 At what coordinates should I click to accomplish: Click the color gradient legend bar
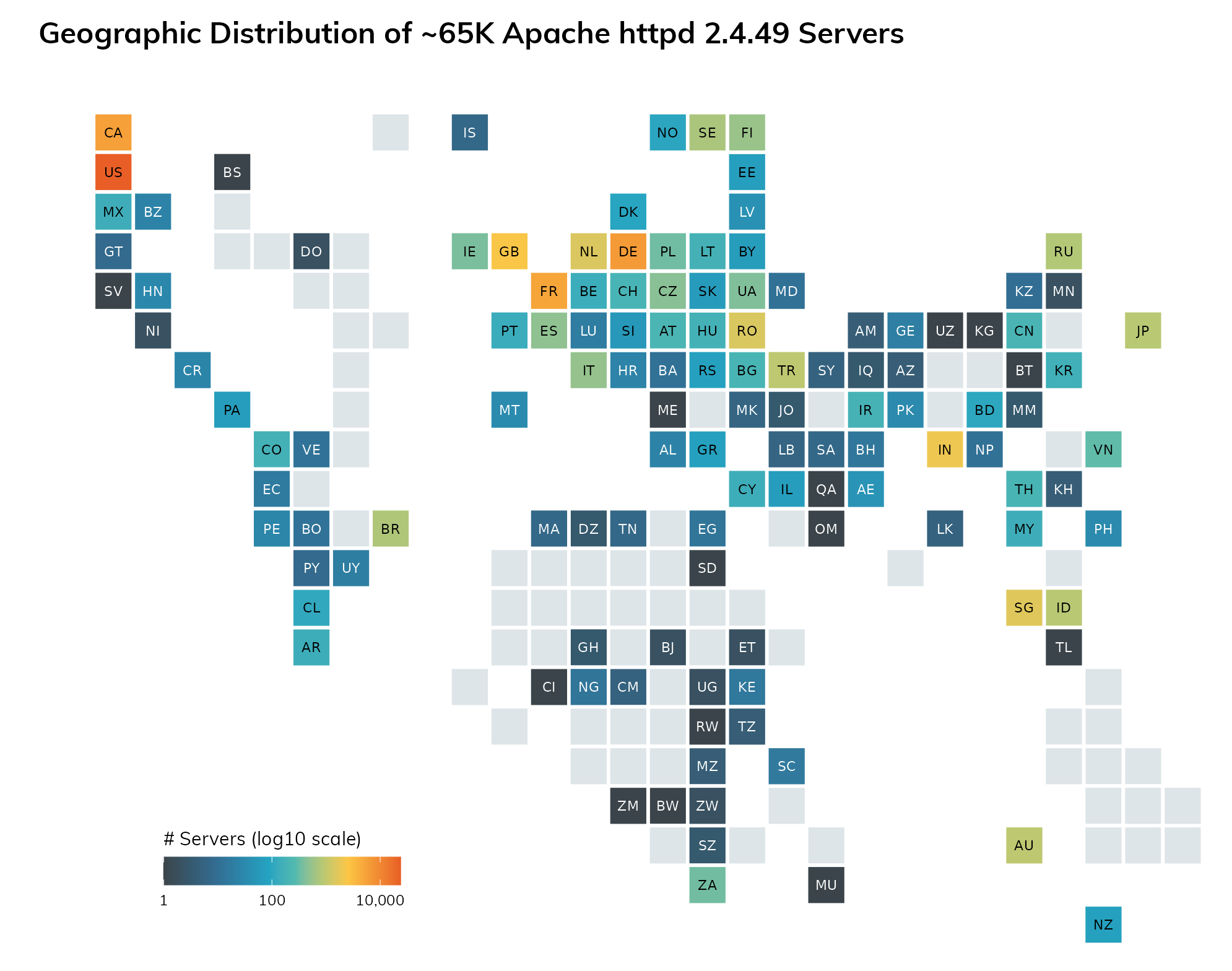tap(282, 871)
